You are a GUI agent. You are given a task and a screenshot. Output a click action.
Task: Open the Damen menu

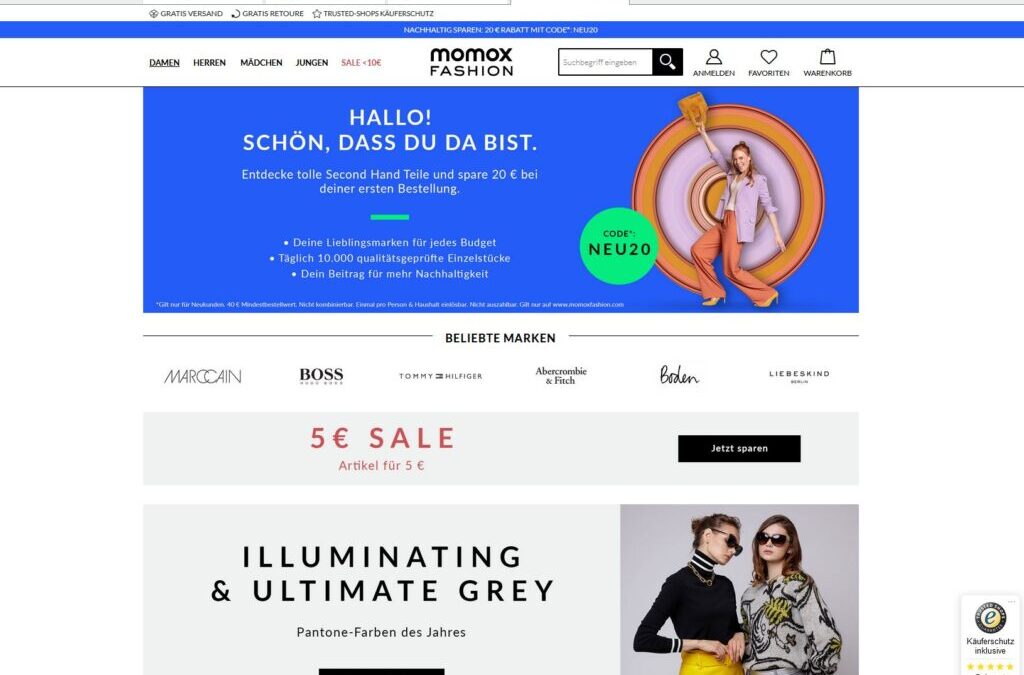point(164,63)
